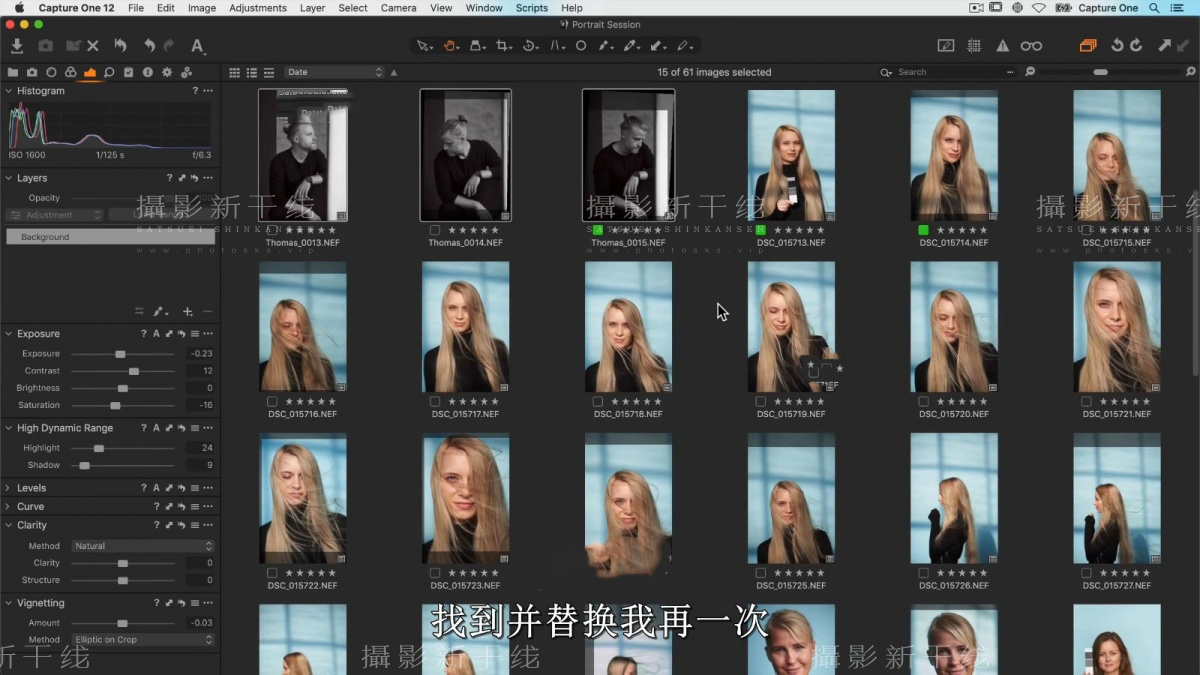The height and width of the screenshot is (675, 1200).
Task: Toggle color tag box for DSC_015721.NEF
Action: pyautogui.click(x=1087, y=402)
